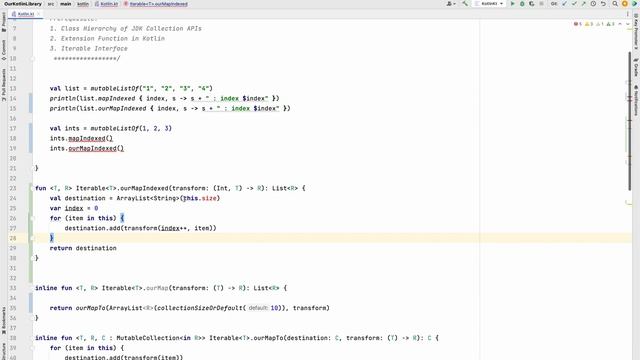
Task: Open Search Everywhere magnifier icon
Action: coord(615,4)
